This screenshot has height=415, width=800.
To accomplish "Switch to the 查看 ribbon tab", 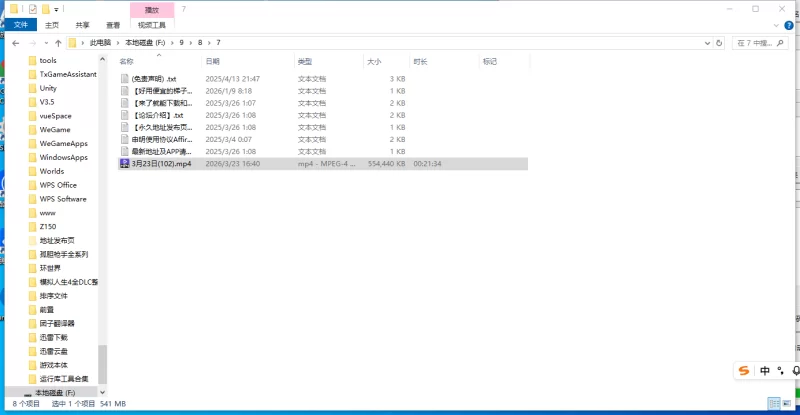I will pyautogui.click(x=113, y=25).
